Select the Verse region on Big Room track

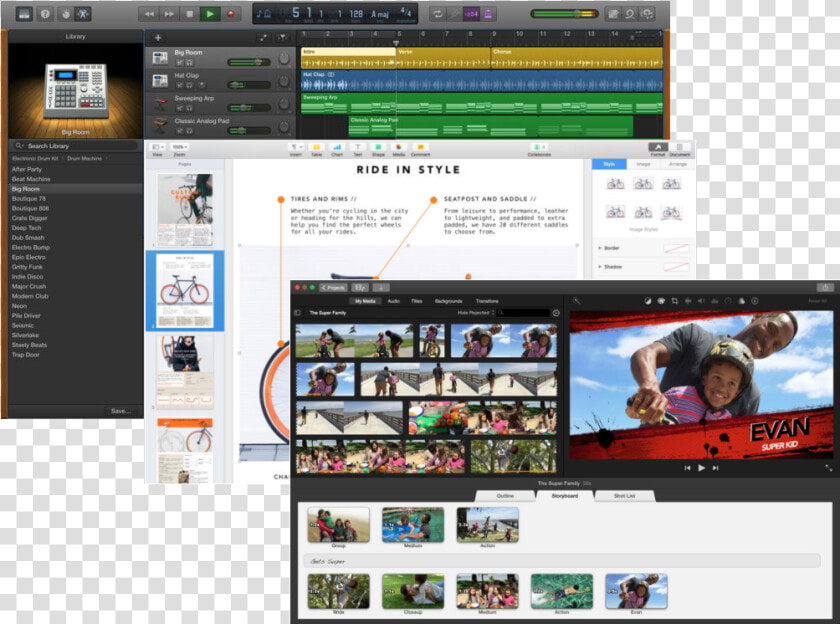coord(443,58)
